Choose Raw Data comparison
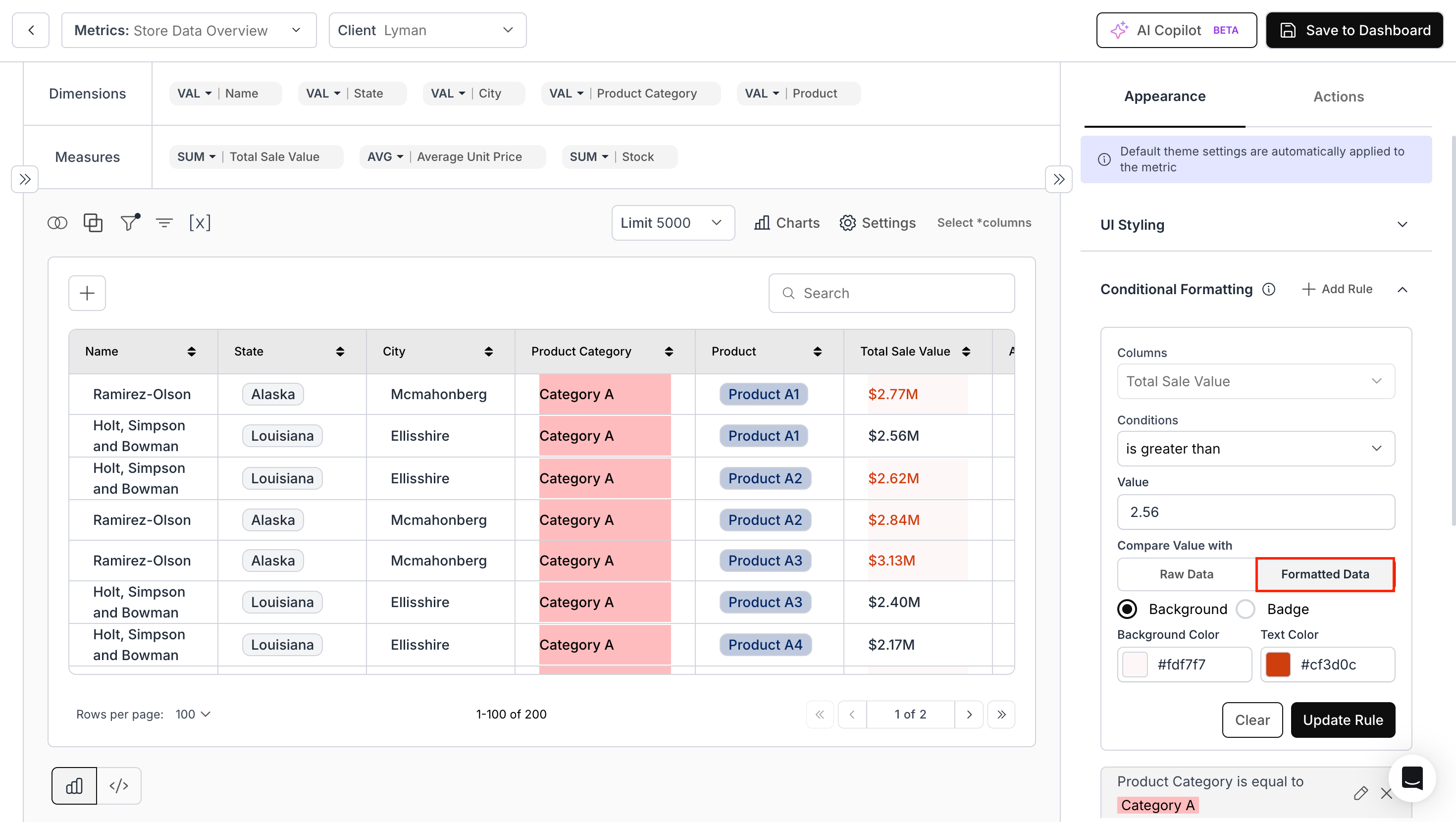The height and width of the screenshot is (822, 1456). [x=1187, y=574]
